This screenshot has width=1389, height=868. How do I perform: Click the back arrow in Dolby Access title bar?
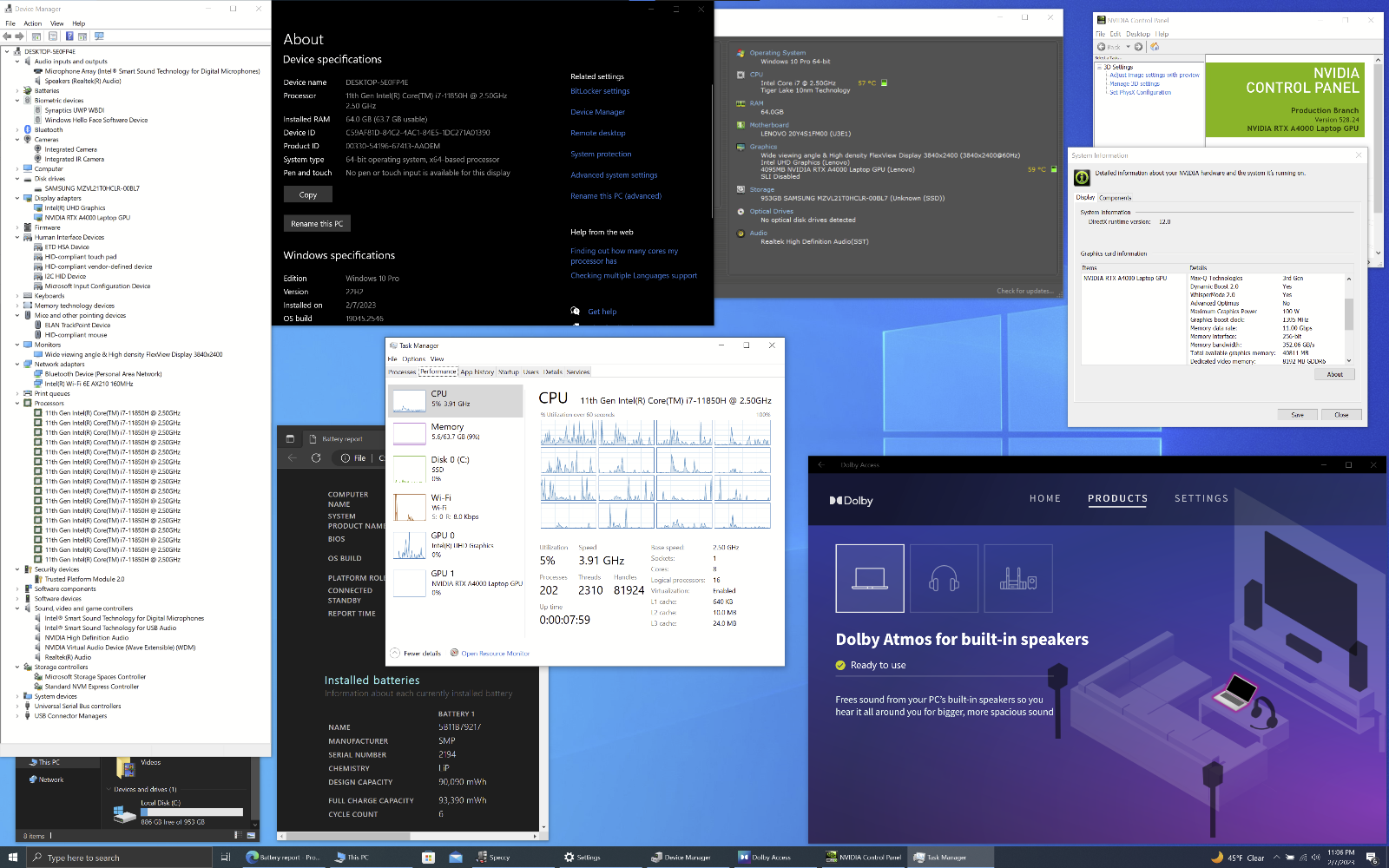click(821, 464)
